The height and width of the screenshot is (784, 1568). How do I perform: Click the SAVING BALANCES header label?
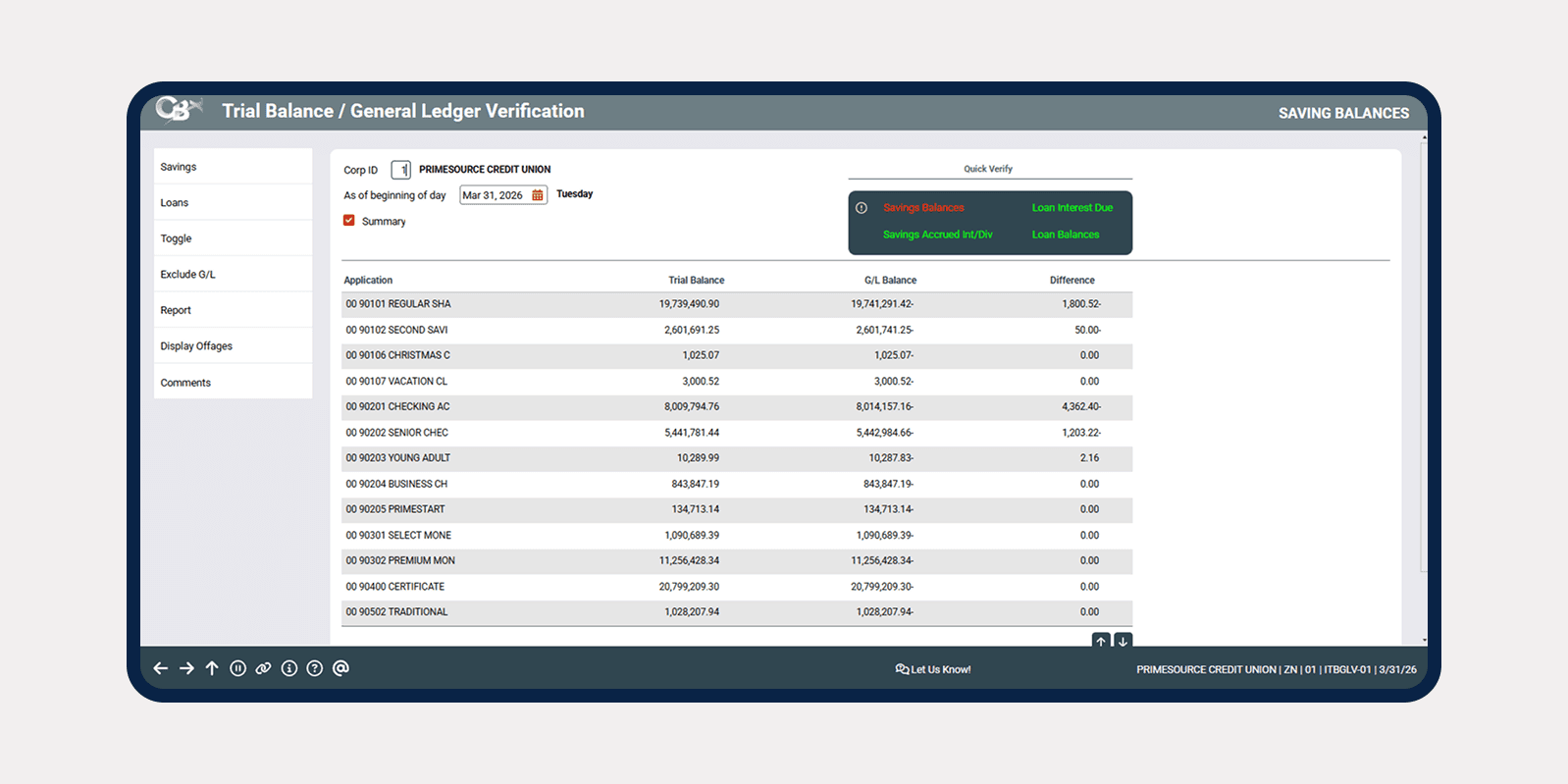click(1343, 113)
